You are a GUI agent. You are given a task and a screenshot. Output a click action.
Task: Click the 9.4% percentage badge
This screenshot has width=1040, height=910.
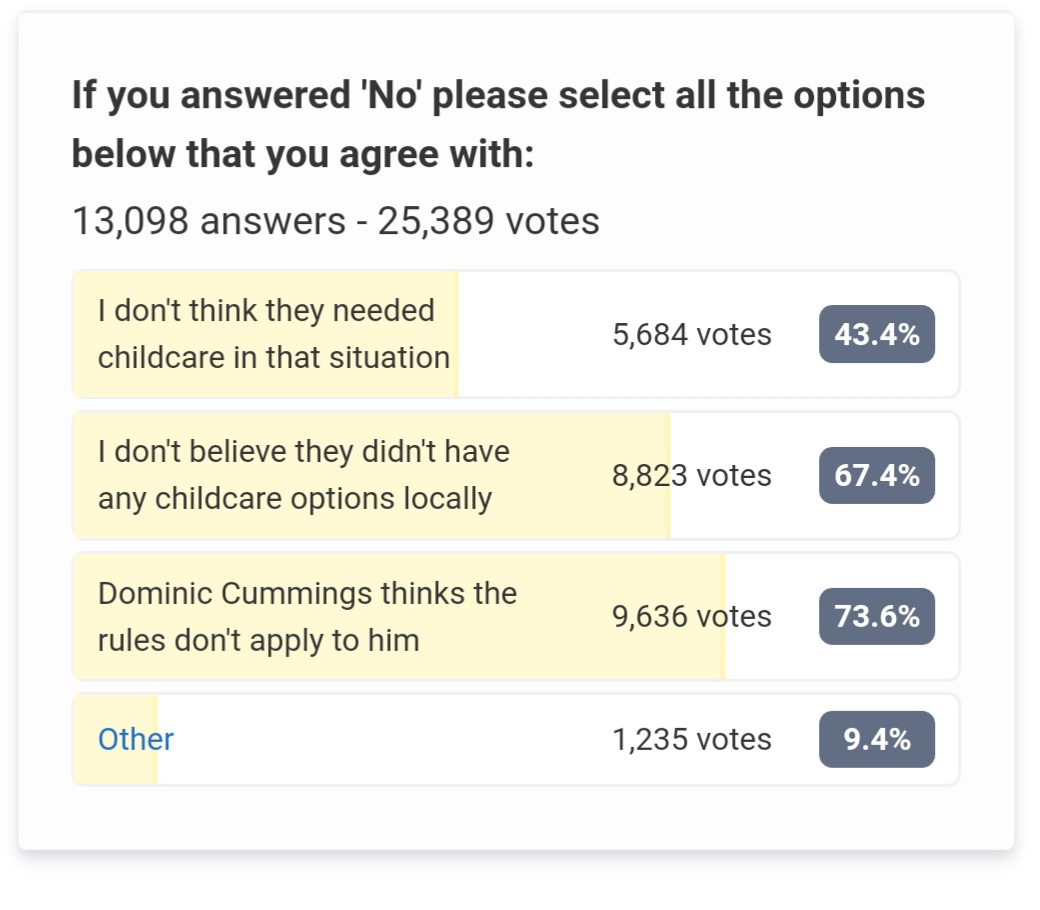(x=877, y=740)
